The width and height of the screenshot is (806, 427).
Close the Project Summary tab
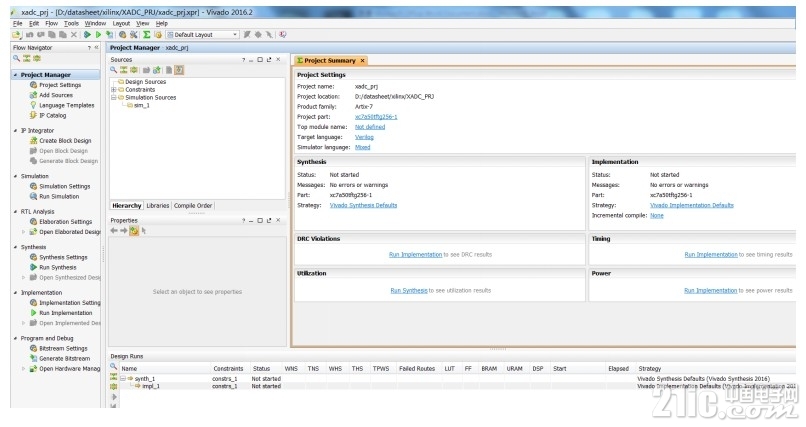[x=362, y=61]
